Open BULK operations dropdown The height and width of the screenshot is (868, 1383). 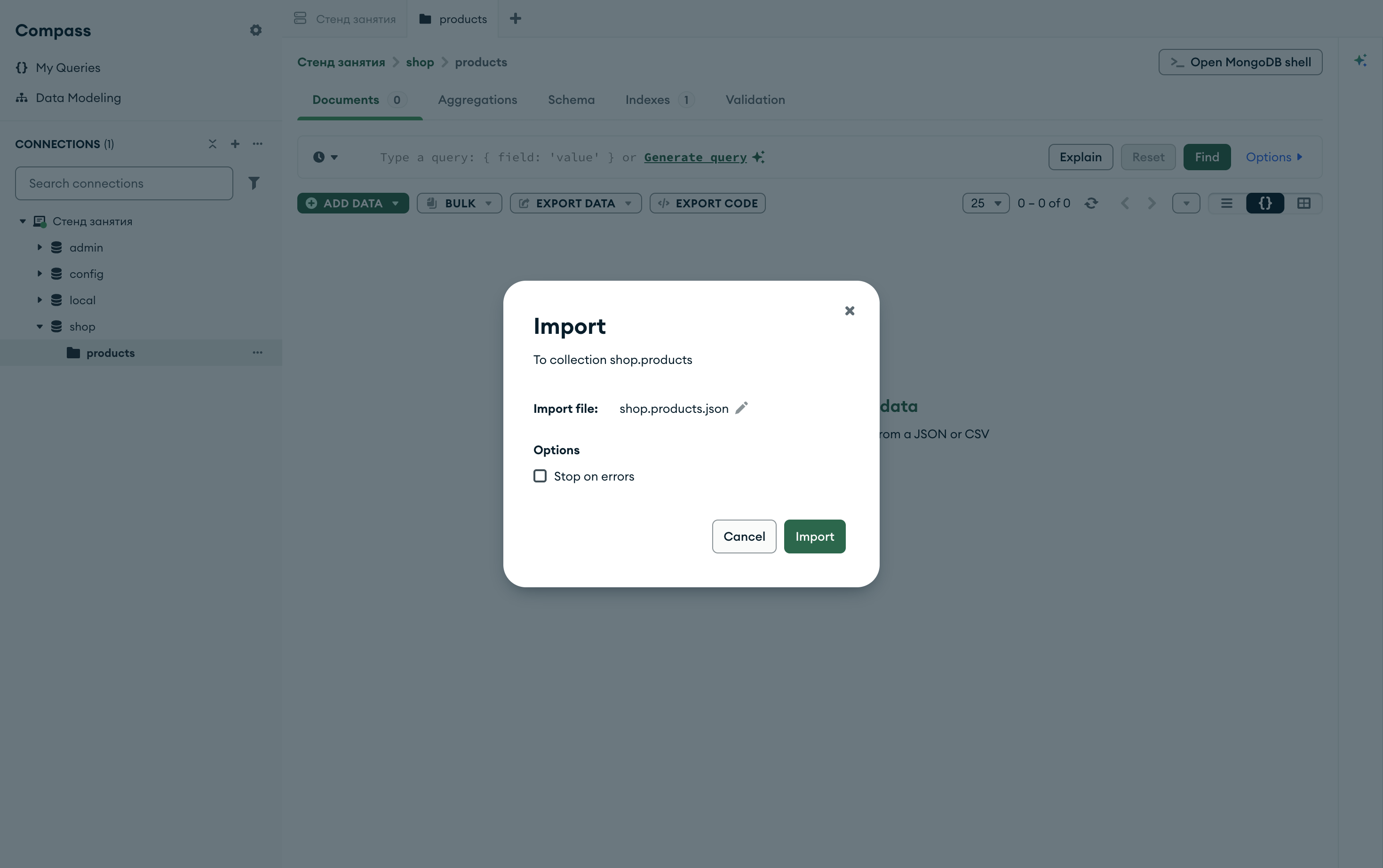460,203
